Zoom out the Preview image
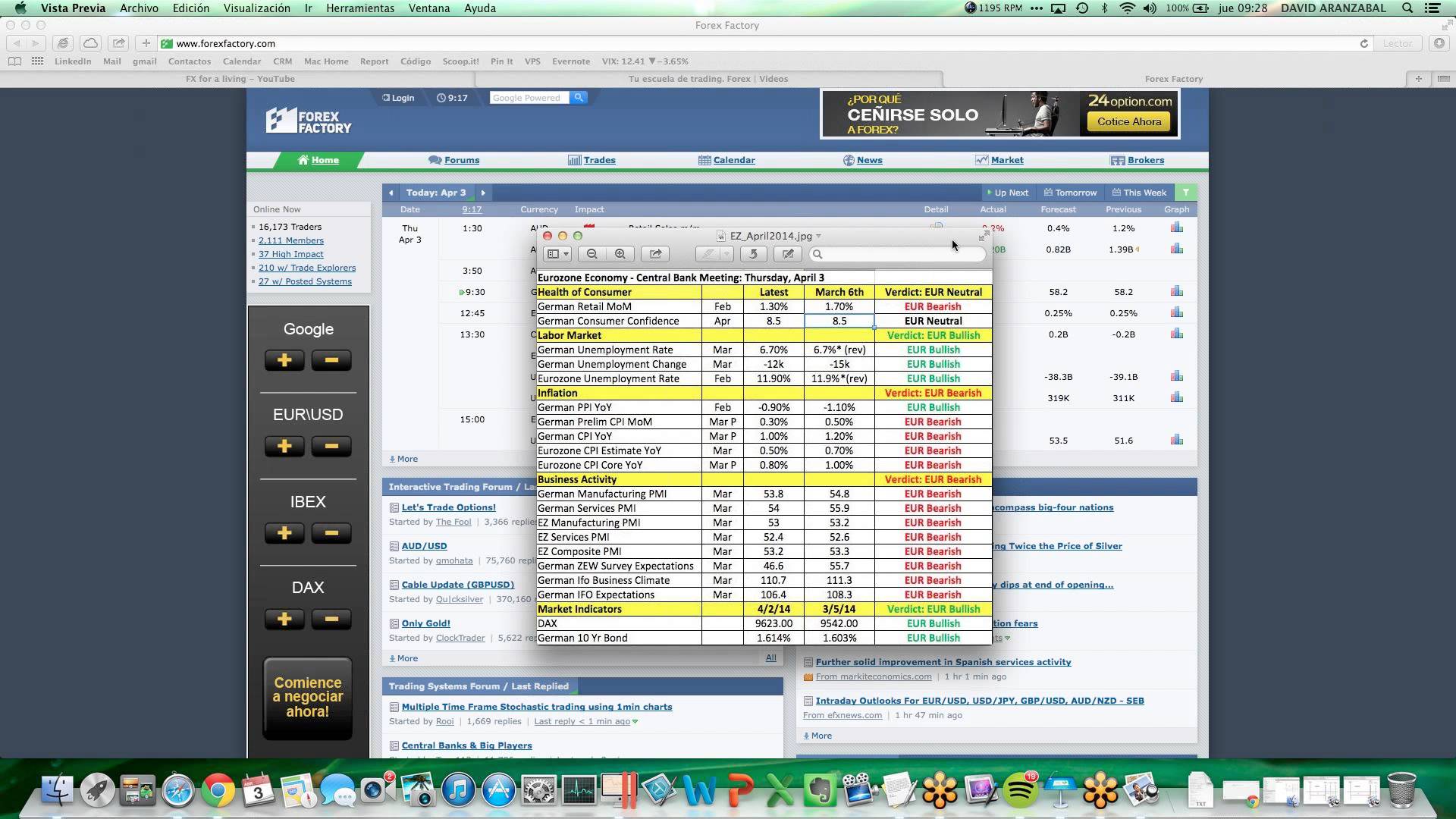The width and height of the screenshot is (1456, 819). coord(592,255)
